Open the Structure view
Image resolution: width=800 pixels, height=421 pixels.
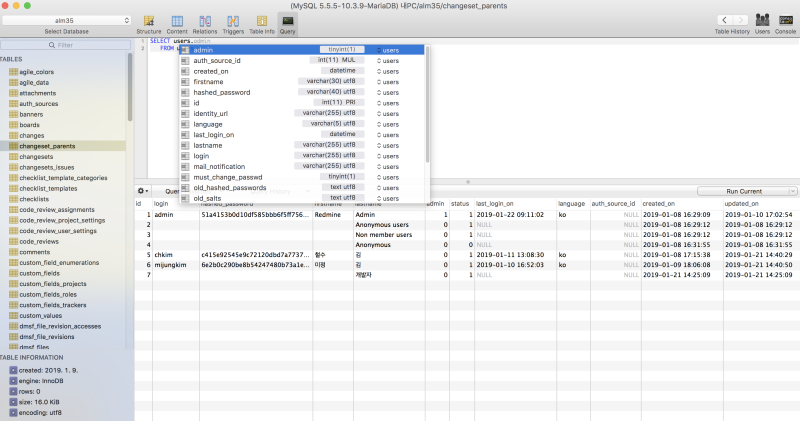click(x=148, y=24)
